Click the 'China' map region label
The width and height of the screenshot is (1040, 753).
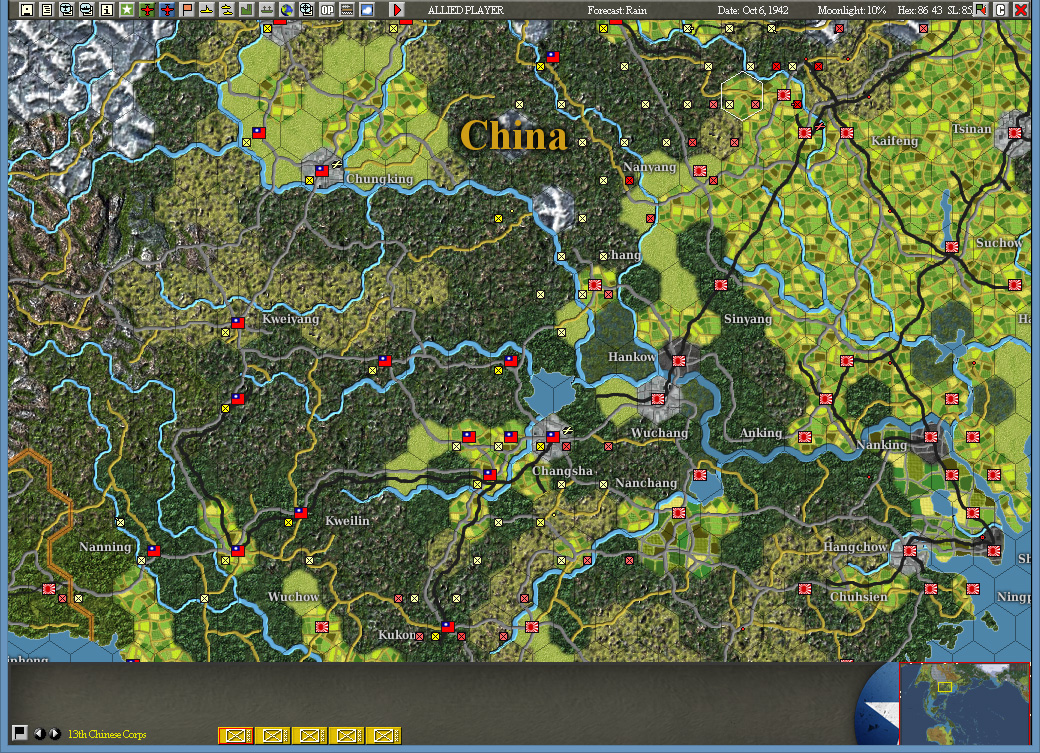tap(514, 136)
